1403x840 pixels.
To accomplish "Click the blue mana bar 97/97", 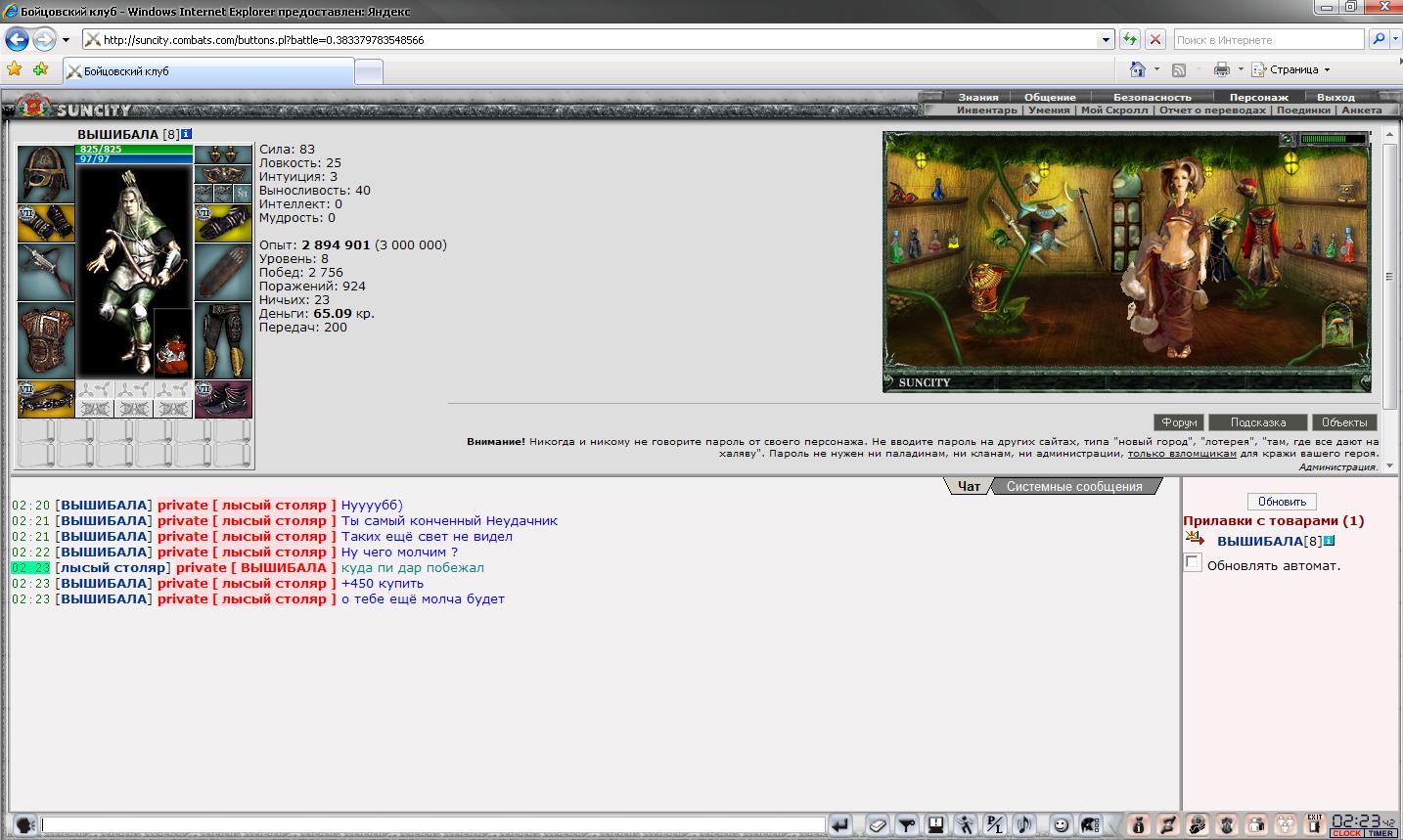I will coord(134,158).
